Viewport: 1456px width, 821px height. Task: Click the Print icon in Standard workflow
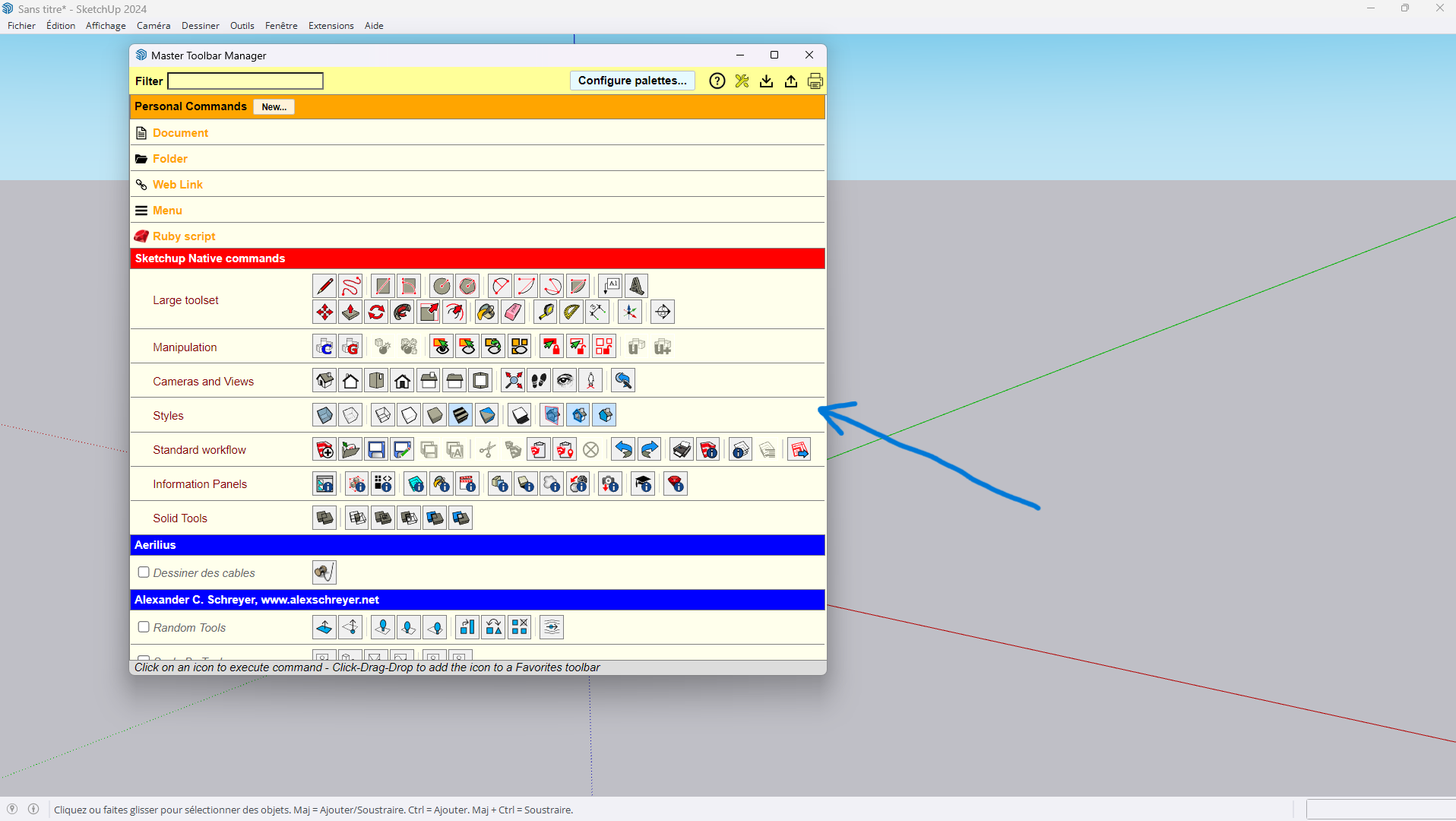(x=682, y=450)
